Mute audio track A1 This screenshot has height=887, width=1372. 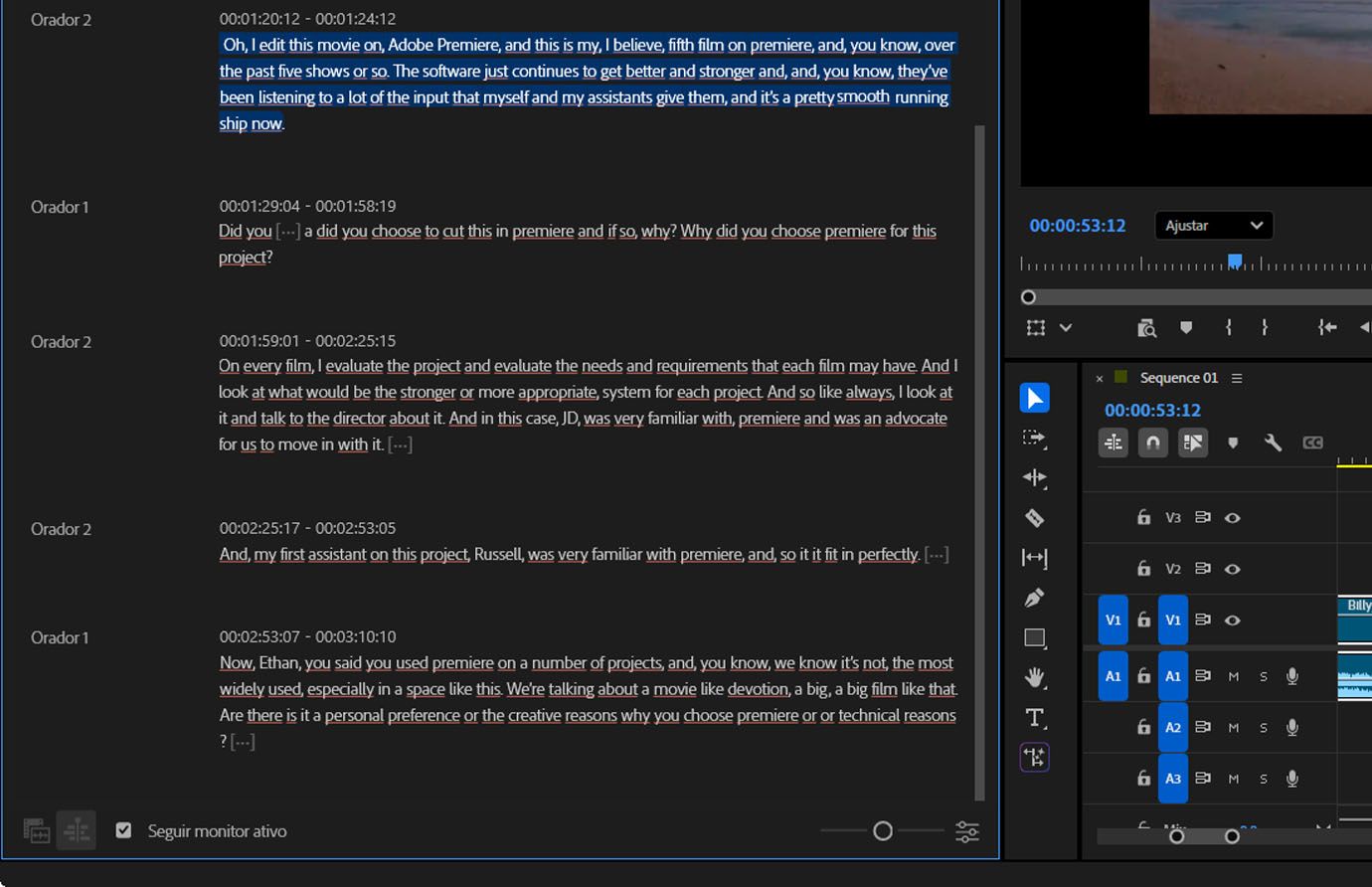pyautogui.click(x=1233, y=675)
